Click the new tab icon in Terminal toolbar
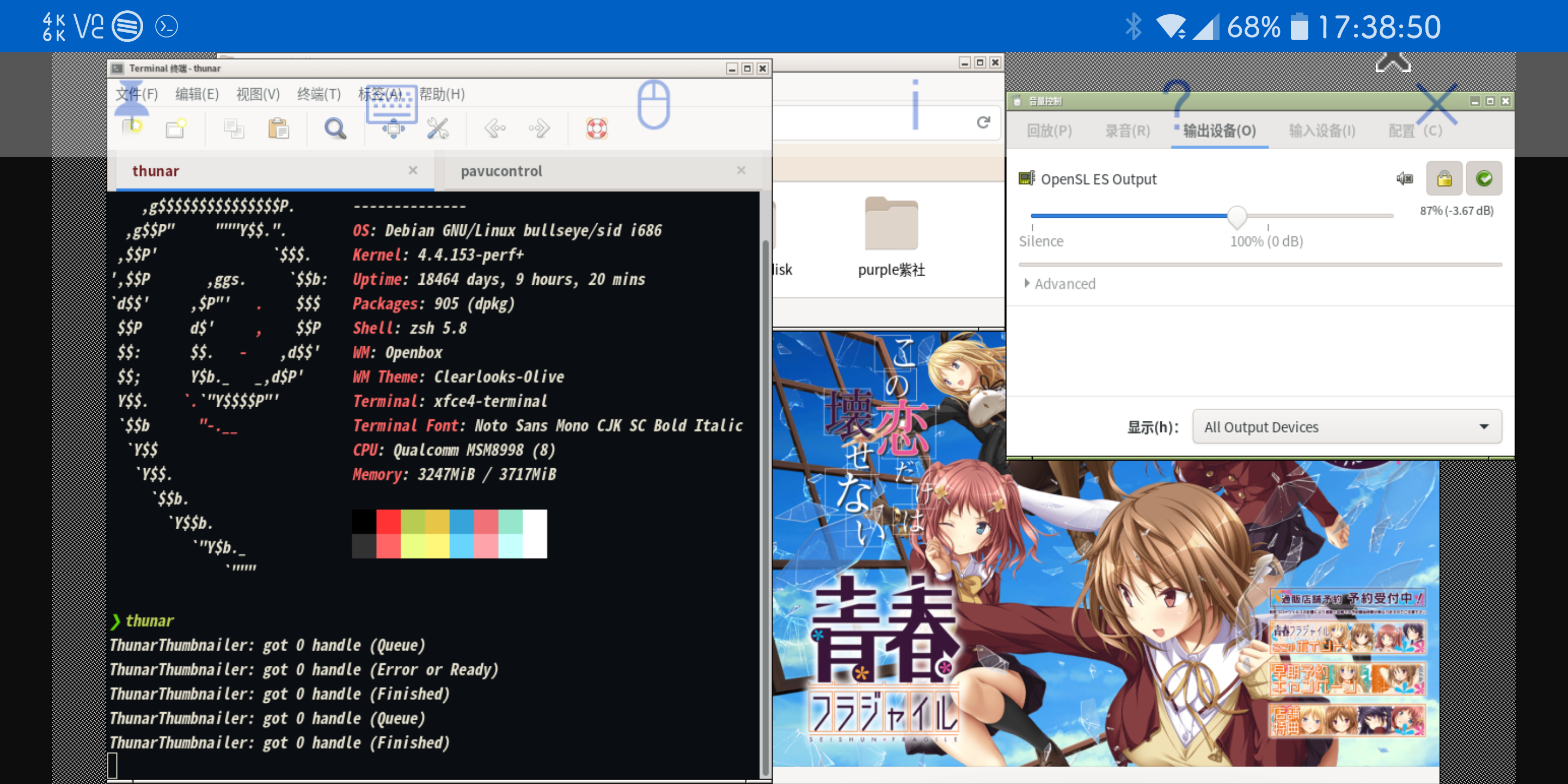Screen dimensions: 1568x784 pos(133,128)
